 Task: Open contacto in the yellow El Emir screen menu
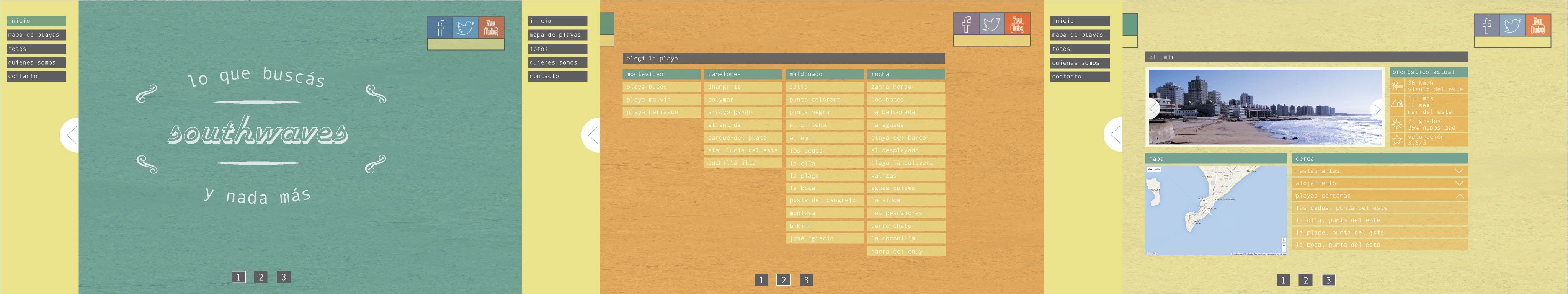tap(1080, 77)
